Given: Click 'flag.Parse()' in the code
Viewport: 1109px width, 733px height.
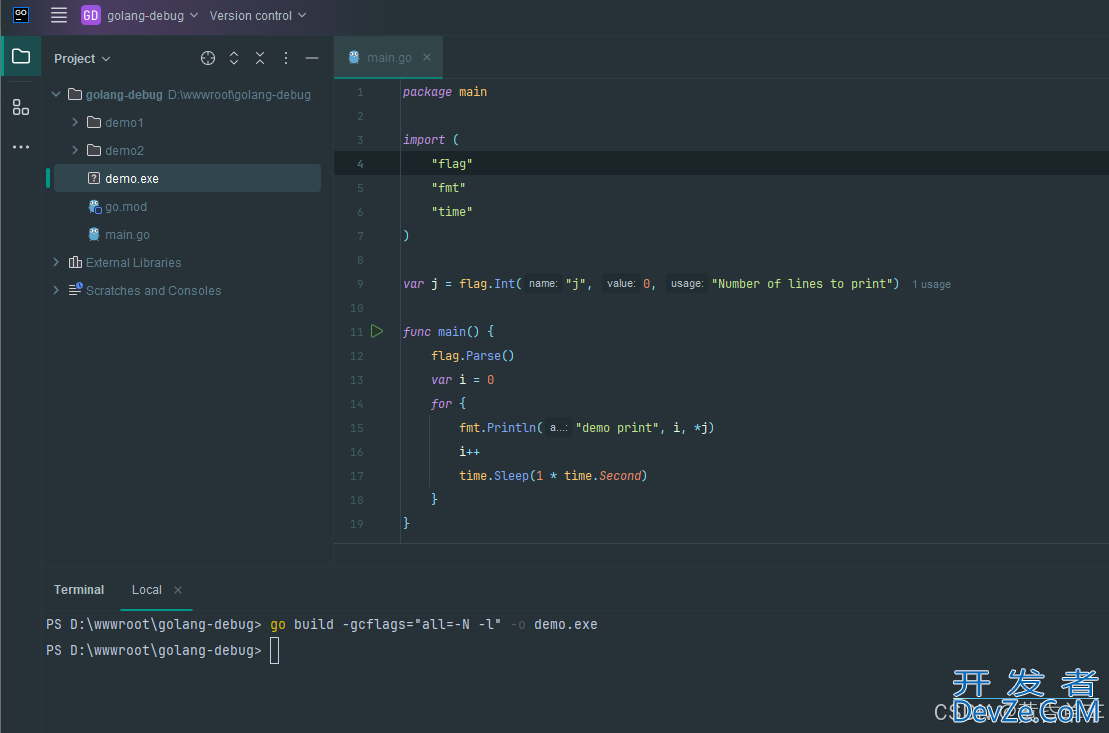Looking at the screenshot, I should click(472, 356).
